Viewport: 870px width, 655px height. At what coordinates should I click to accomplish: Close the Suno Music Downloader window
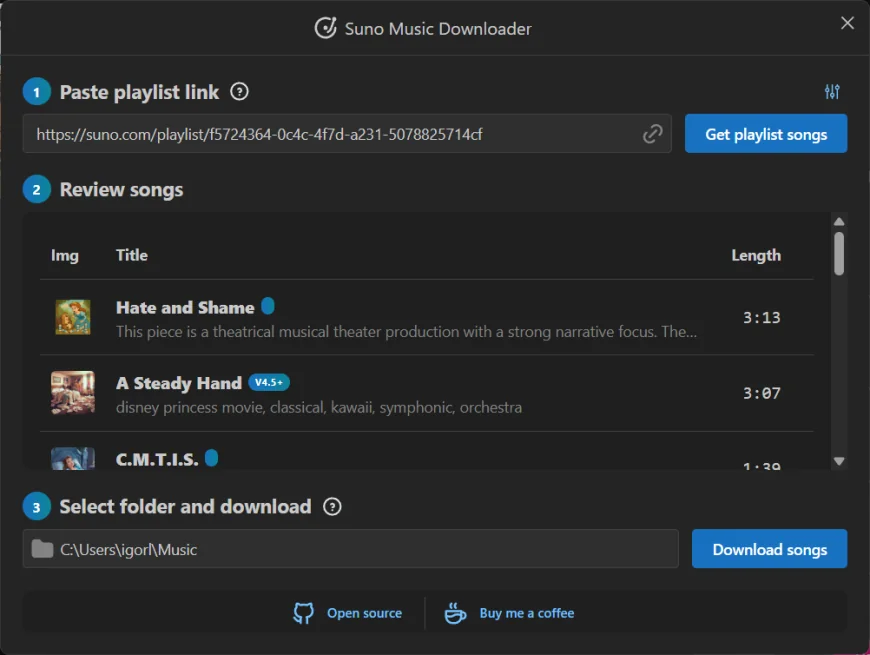pyautogui.click(x=847, y=23)
